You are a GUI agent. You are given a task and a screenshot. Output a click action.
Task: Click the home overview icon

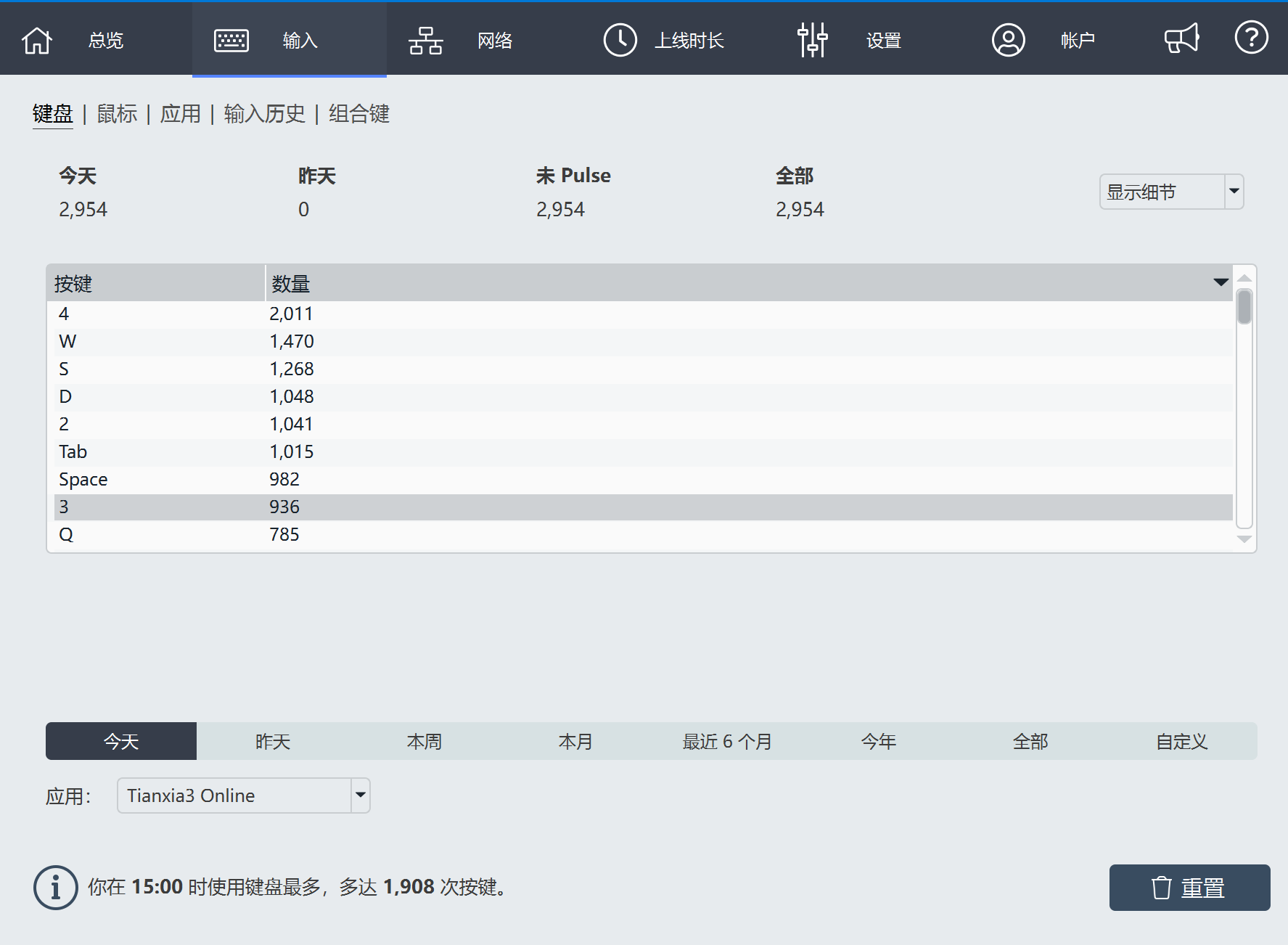[37, 40]
